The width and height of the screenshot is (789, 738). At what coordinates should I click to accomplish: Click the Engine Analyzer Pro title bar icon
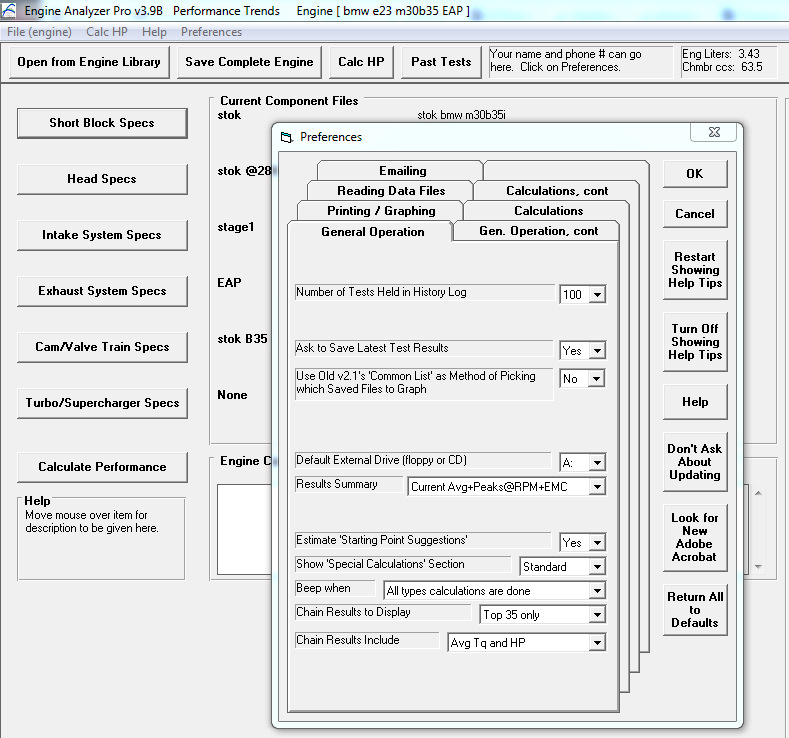8,10
